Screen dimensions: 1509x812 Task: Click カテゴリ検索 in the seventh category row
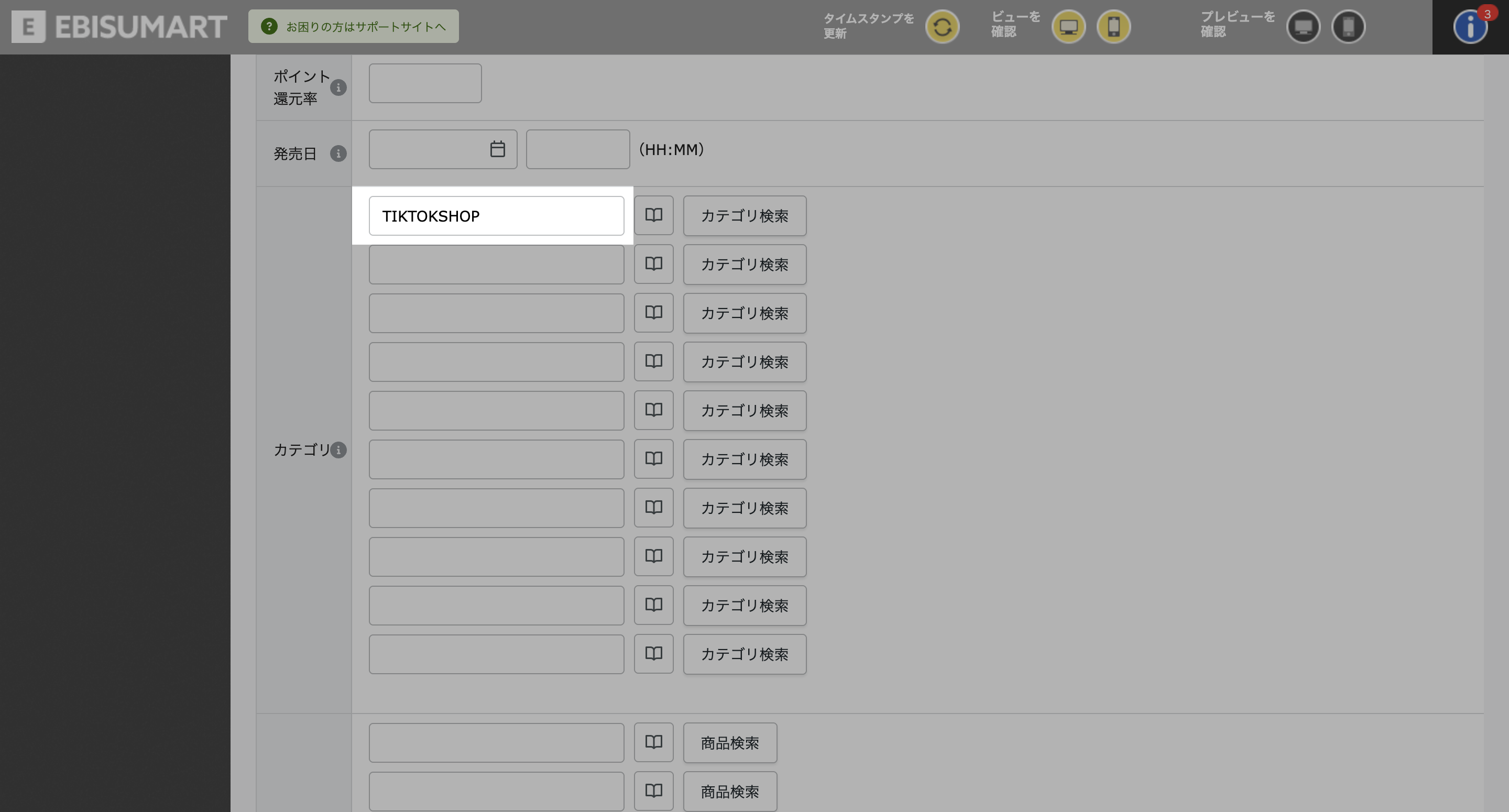745,507
